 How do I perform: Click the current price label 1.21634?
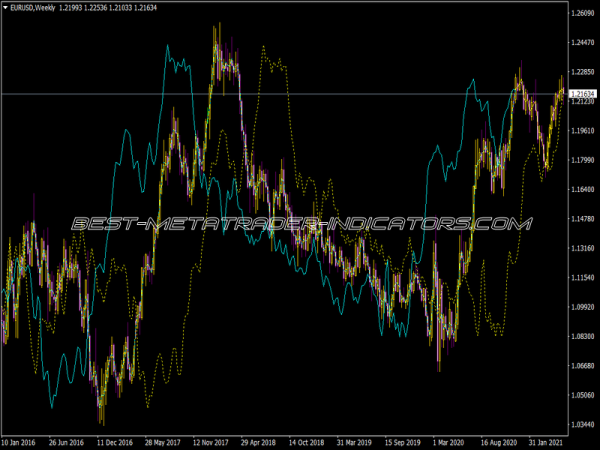click(582, 94)
